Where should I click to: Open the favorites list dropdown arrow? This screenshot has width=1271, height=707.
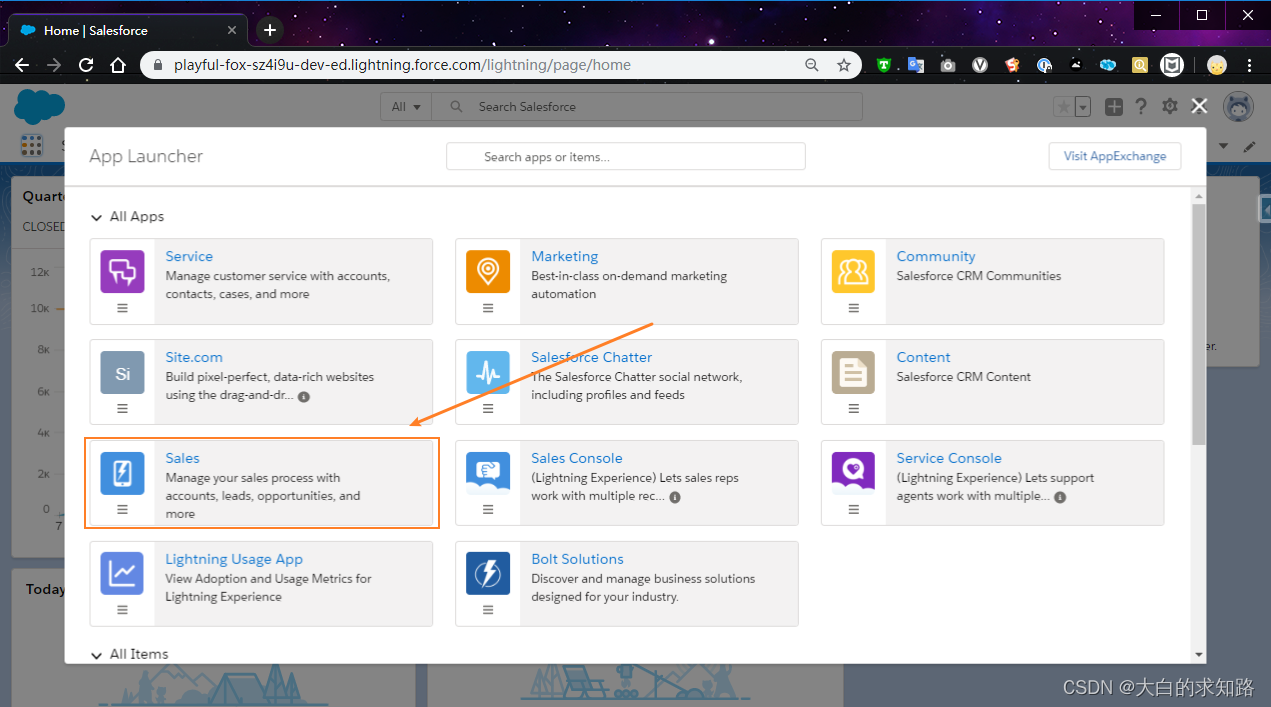point(1082,106)
